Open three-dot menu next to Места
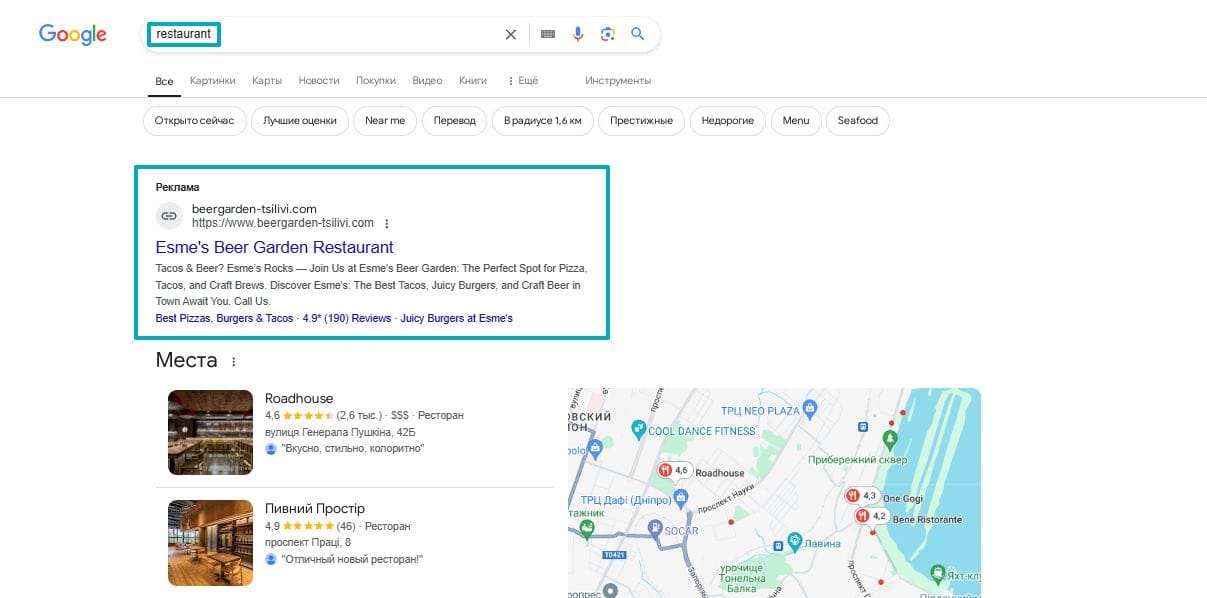Screen dimensions: 1207x598 234,362
